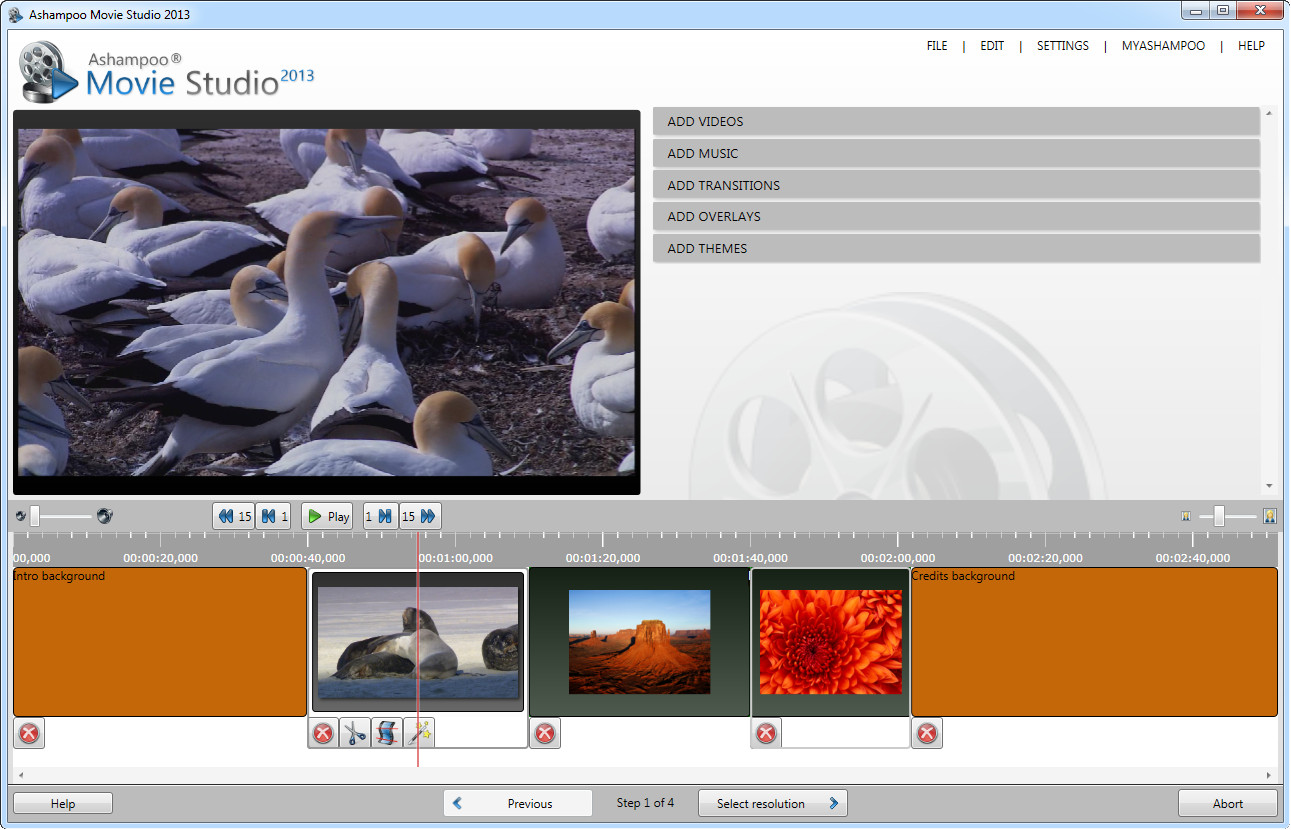Image resolution: width=1291 pixels, height=830 pixels.
Task: Expand the ADD VIDEOS section
Action: [x=956, y=121]
